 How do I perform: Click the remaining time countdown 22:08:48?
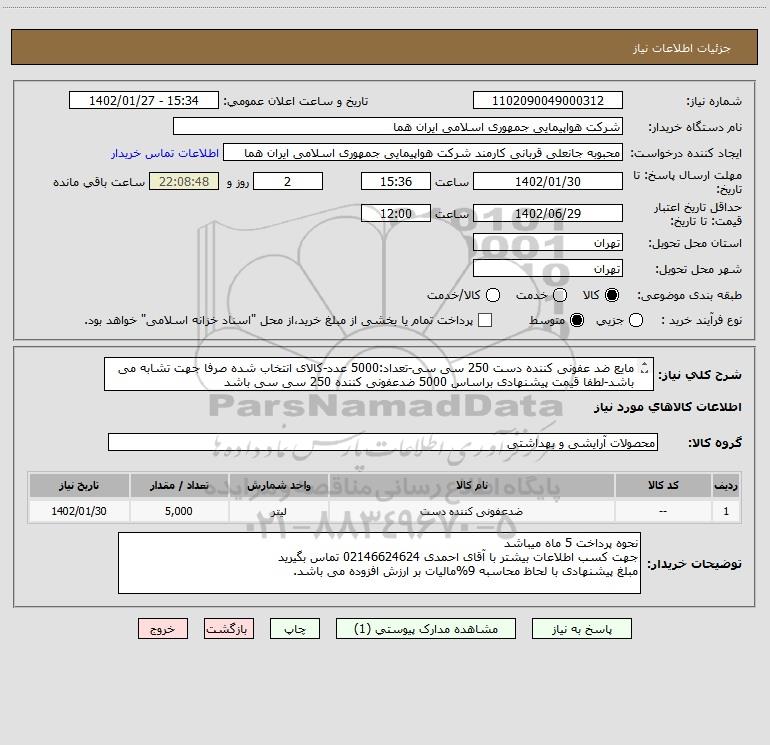(184, 181)
